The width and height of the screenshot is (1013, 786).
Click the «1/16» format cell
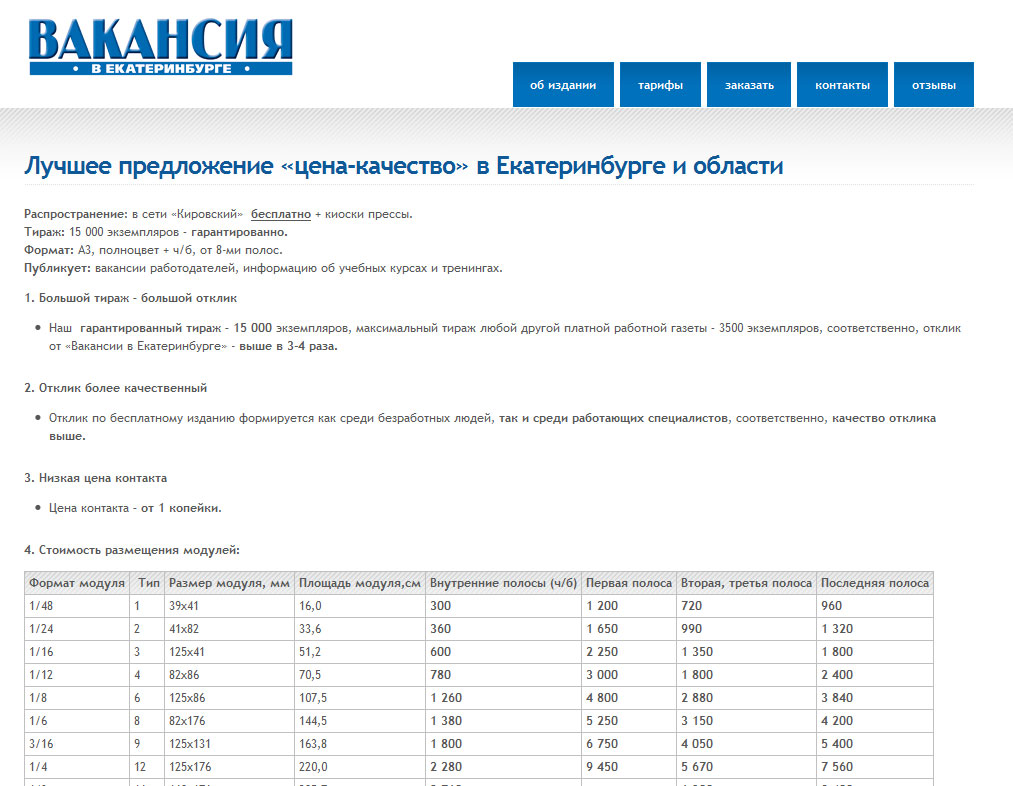tap(77, 652)
